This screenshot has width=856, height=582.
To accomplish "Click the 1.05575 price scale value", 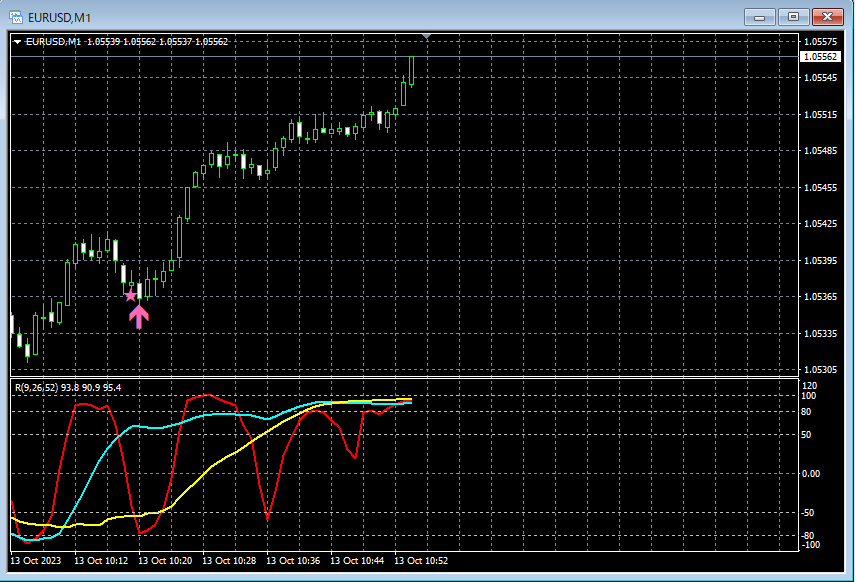I will (x=821, y=41).
